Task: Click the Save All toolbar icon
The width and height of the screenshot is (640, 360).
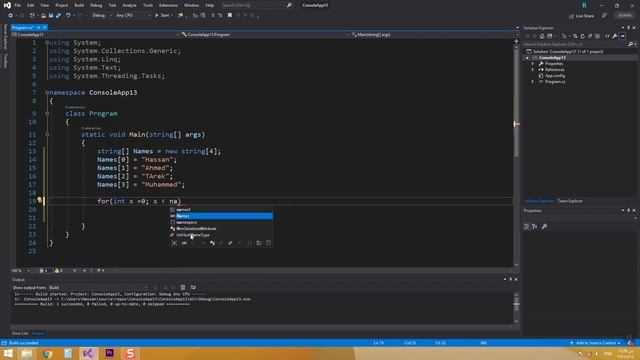Action: click(x=58, y=16)
